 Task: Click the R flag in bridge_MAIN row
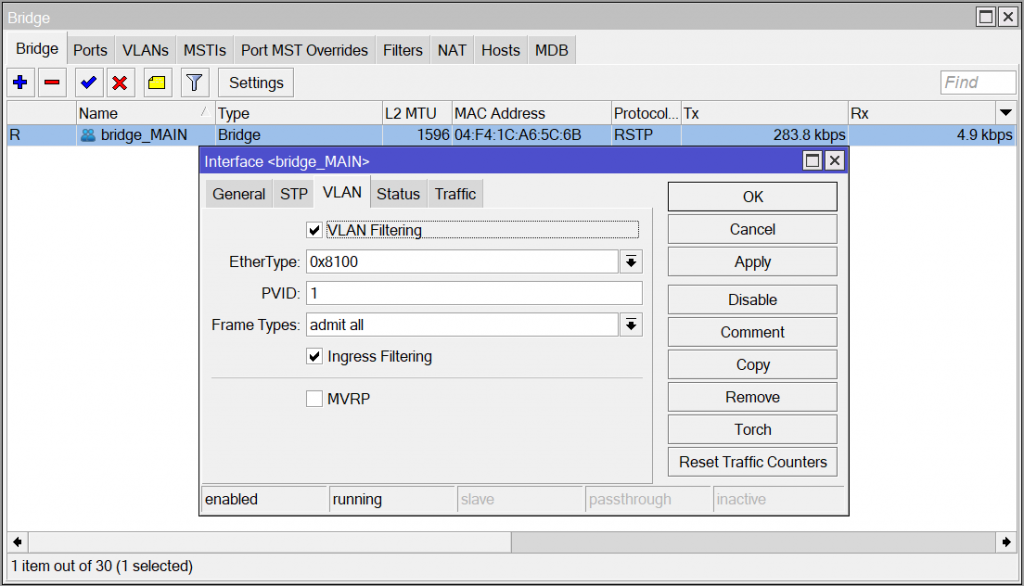coord(14,135)
